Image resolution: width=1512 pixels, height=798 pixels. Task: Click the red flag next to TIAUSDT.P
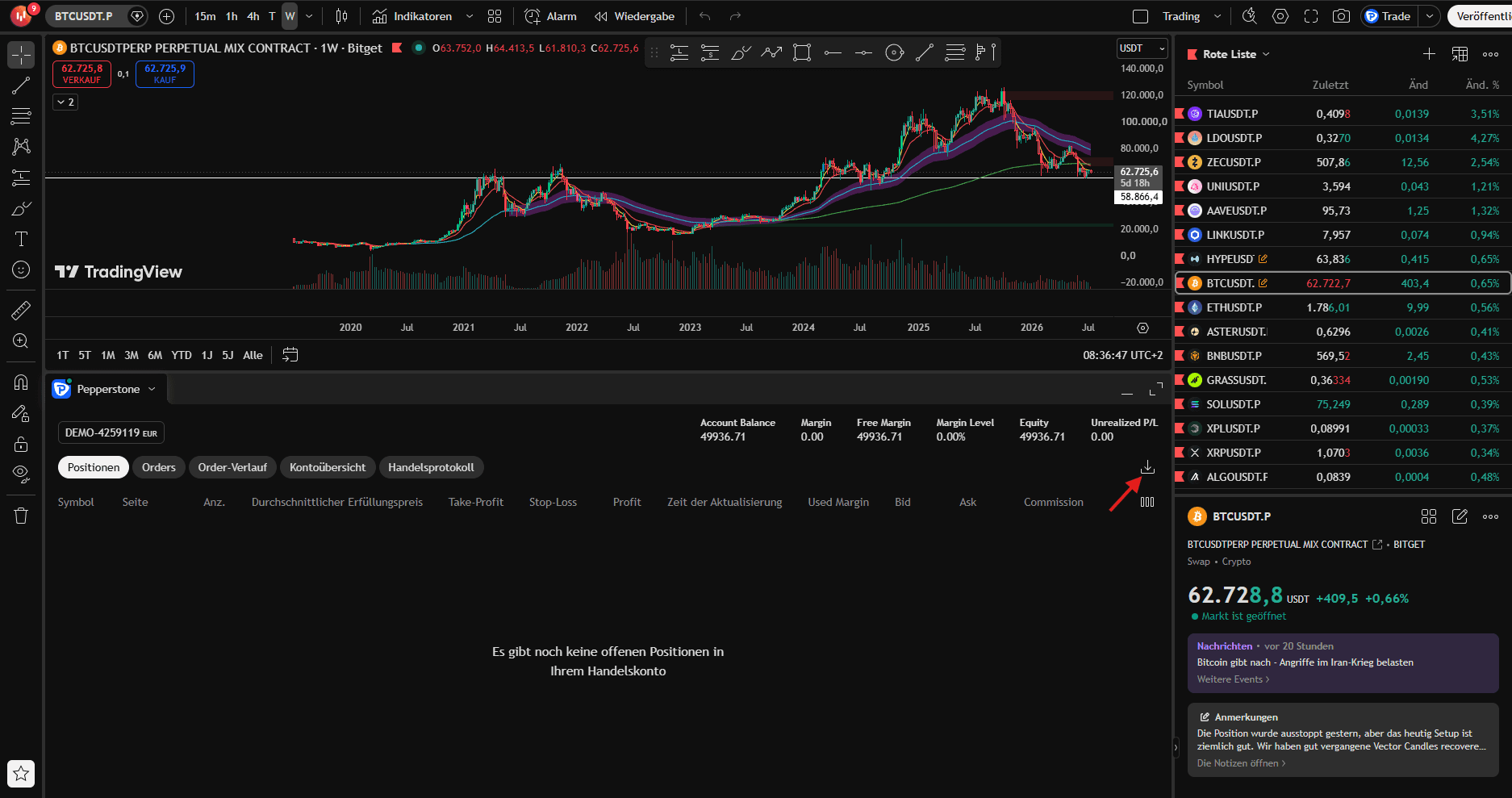[1180, 114]
